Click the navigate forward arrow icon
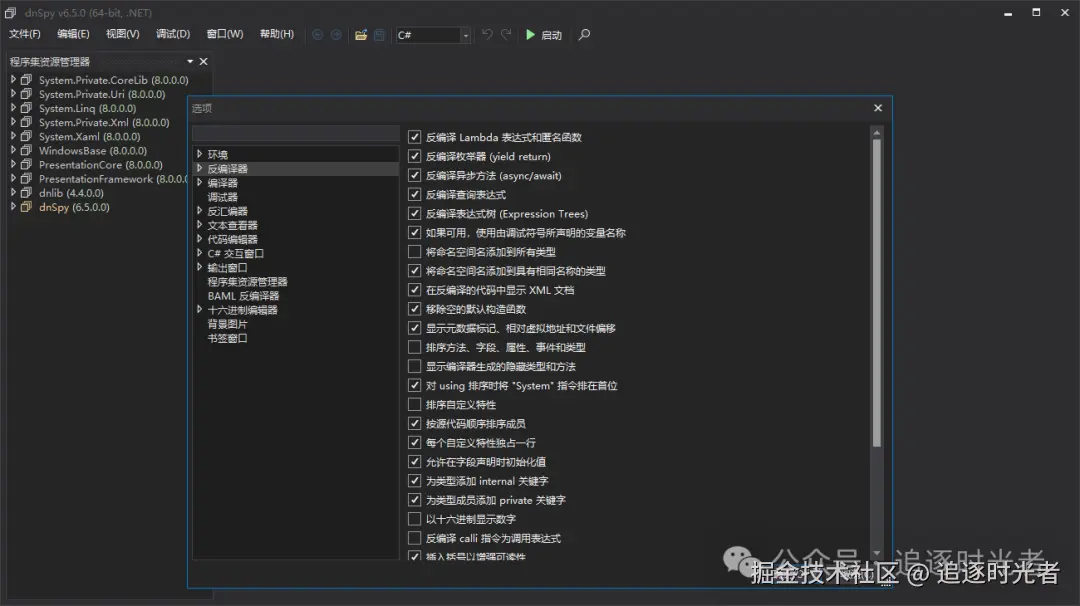The width and height of the screenshot is (1080, 606). coord(336,34)
